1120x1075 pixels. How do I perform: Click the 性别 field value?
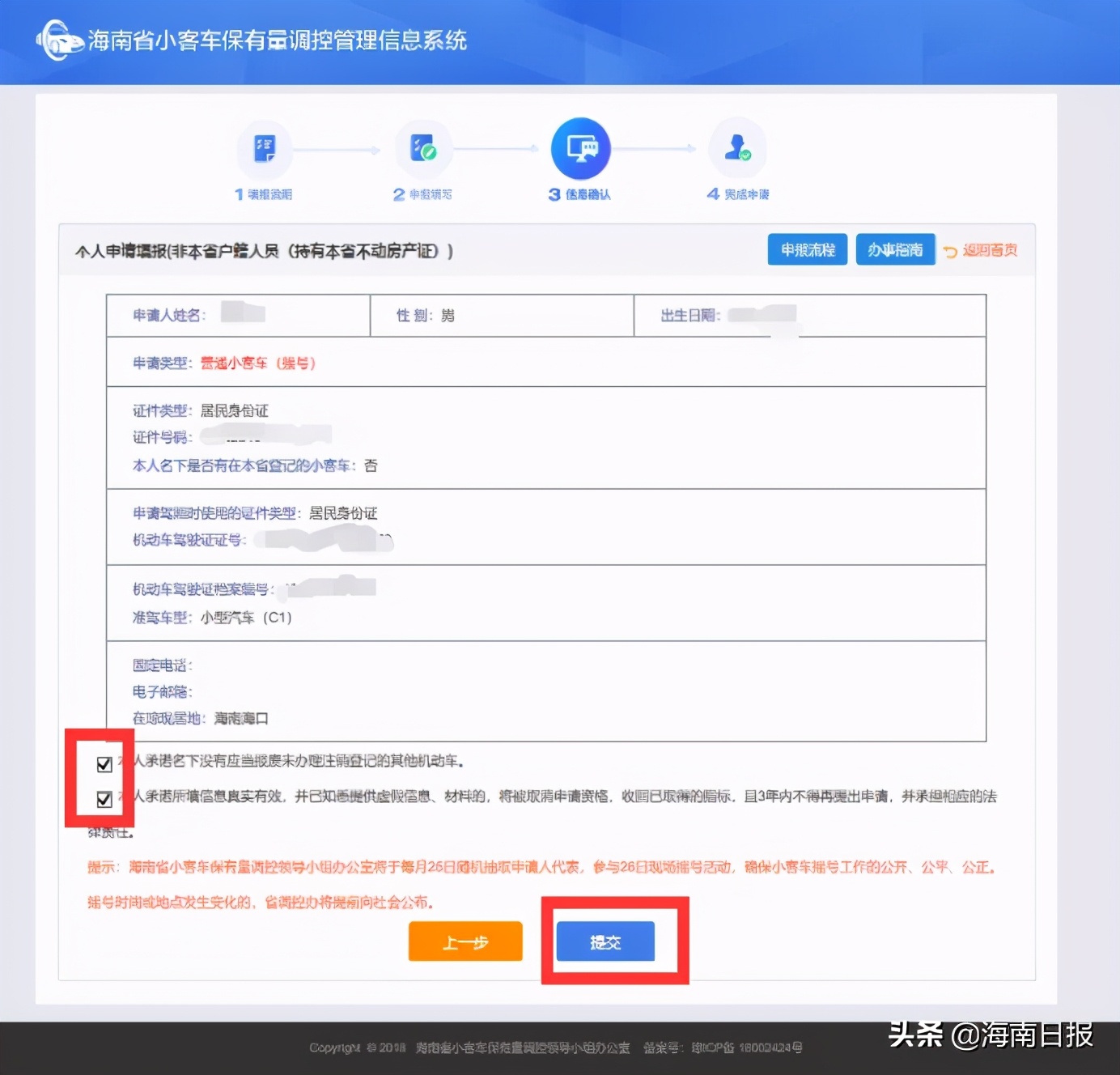[448, 316]
